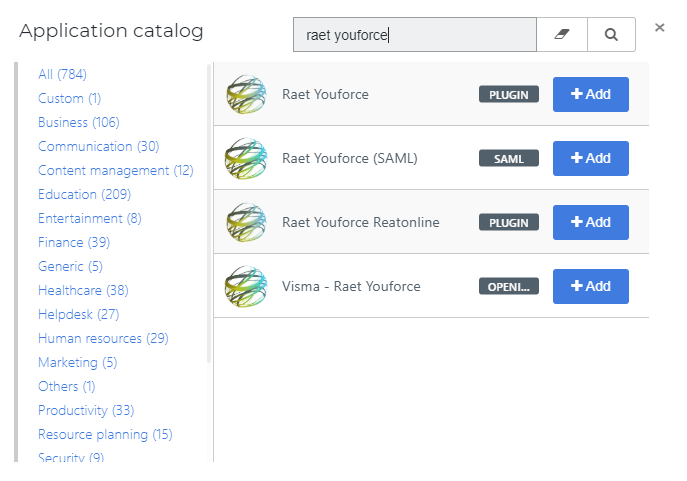Focus the catalog search field
This screenshot has height=481, width=687.
pyautogui.click(x=414, y=35)
